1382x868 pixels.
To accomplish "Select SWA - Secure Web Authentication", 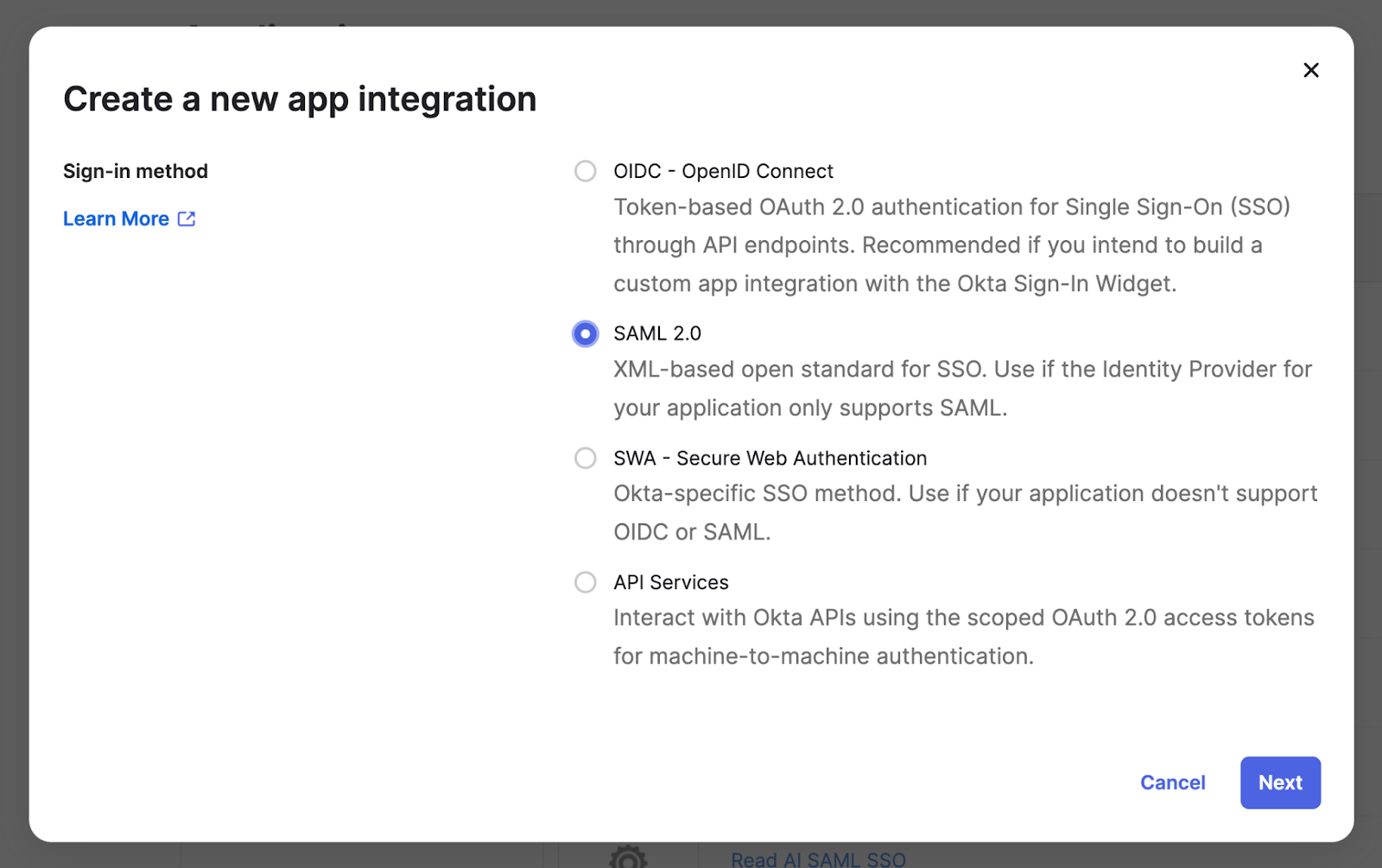I will [x=585, y=458].
